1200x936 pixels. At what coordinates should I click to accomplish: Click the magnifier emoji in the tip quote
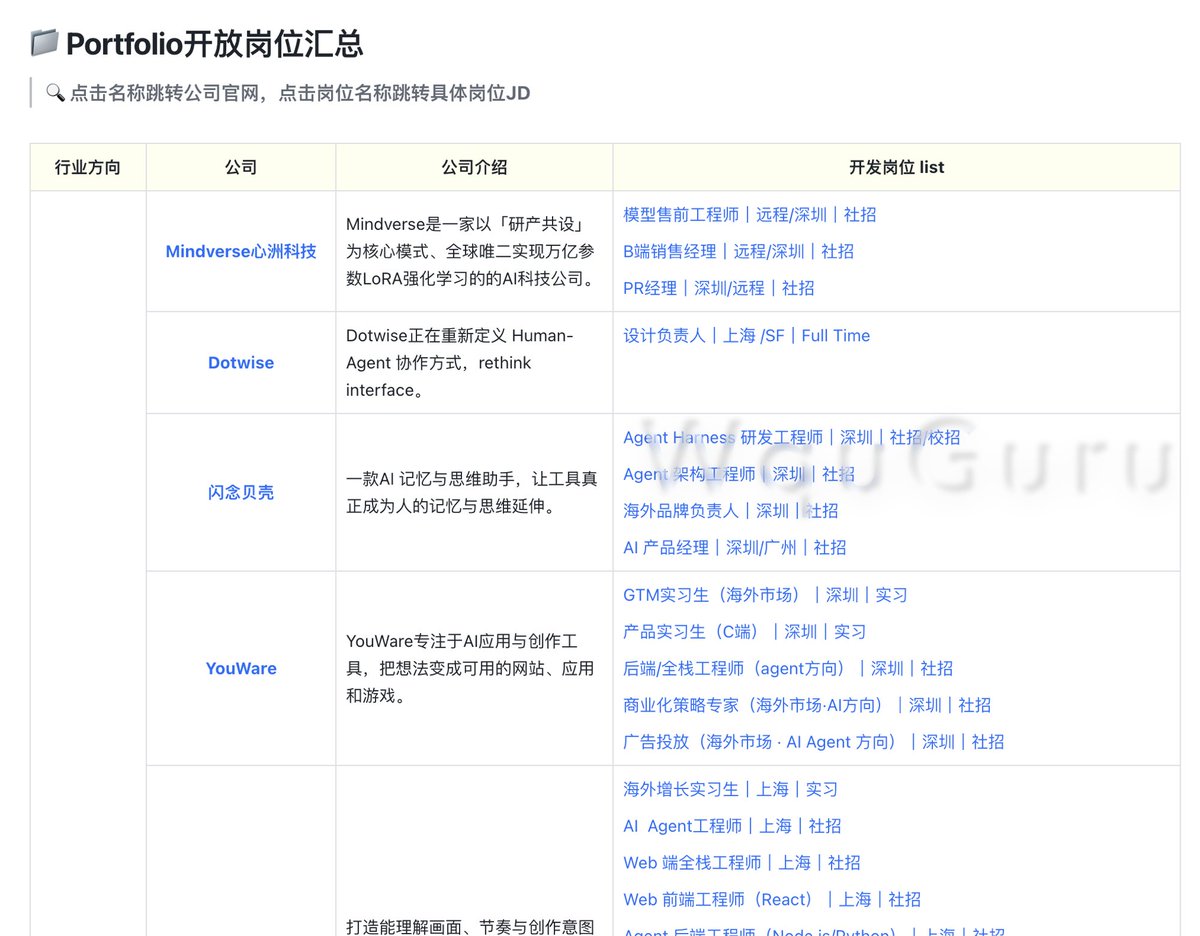tap(55, 93)
